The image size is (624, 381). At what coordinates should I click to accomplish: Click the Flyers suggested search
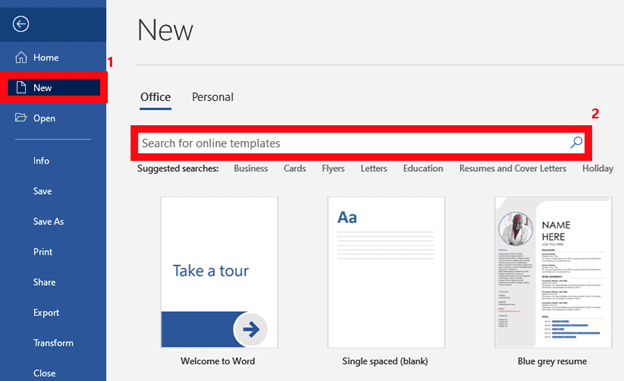(333, 168)
